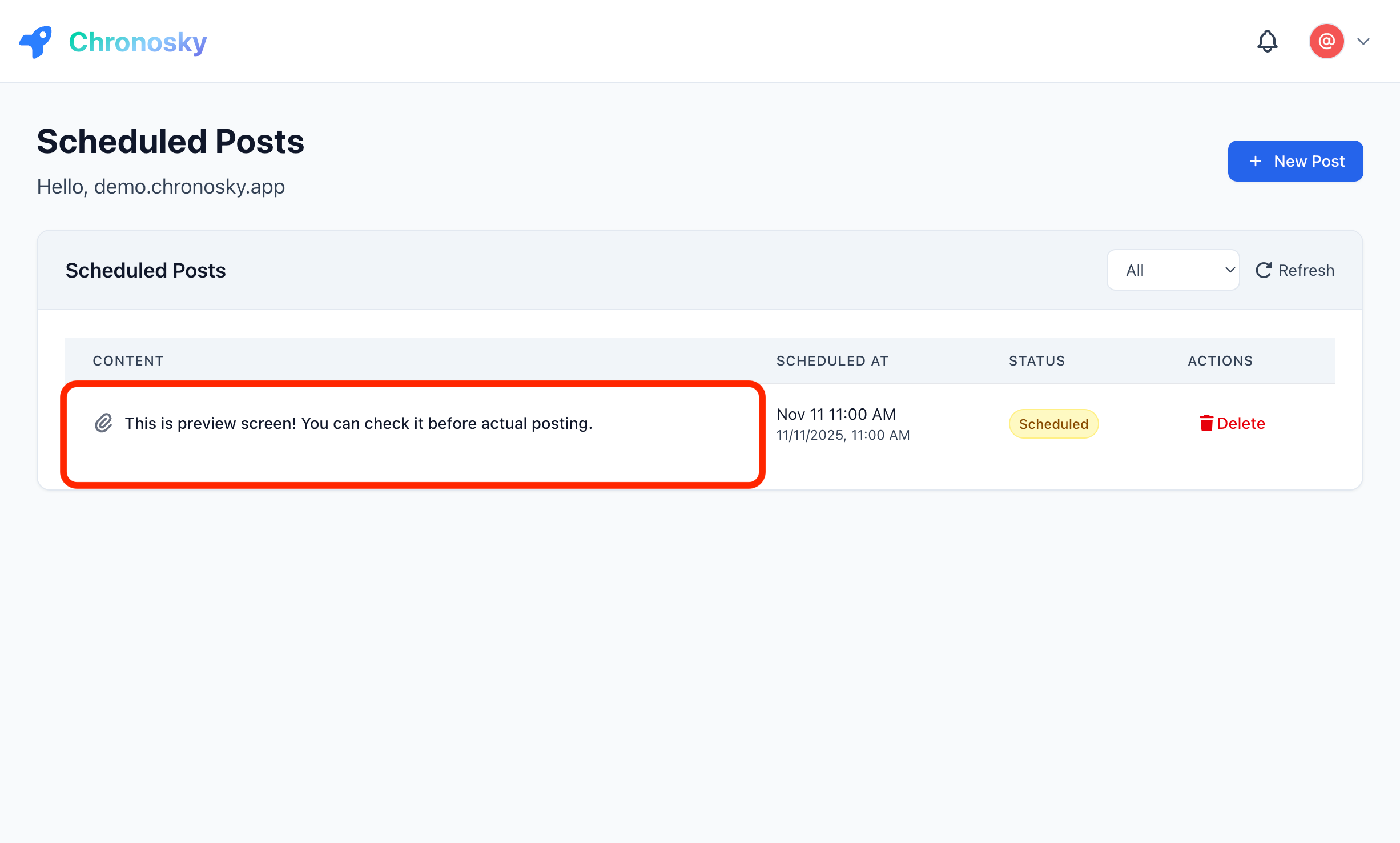Click the 'Nov 11 11:00 AM' scheduled time
1400x843 pixels.
836,414
